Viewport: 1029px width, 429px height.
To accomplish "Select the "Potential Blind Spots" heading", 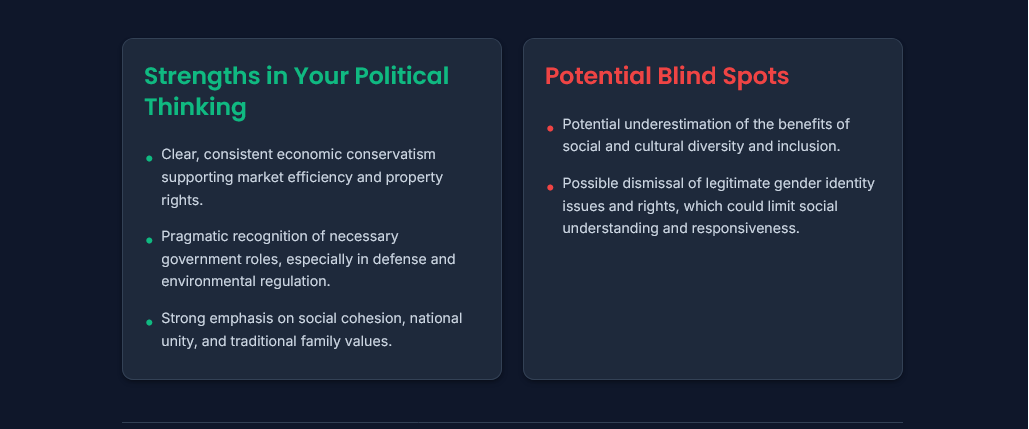I will [x=667, y=76].
